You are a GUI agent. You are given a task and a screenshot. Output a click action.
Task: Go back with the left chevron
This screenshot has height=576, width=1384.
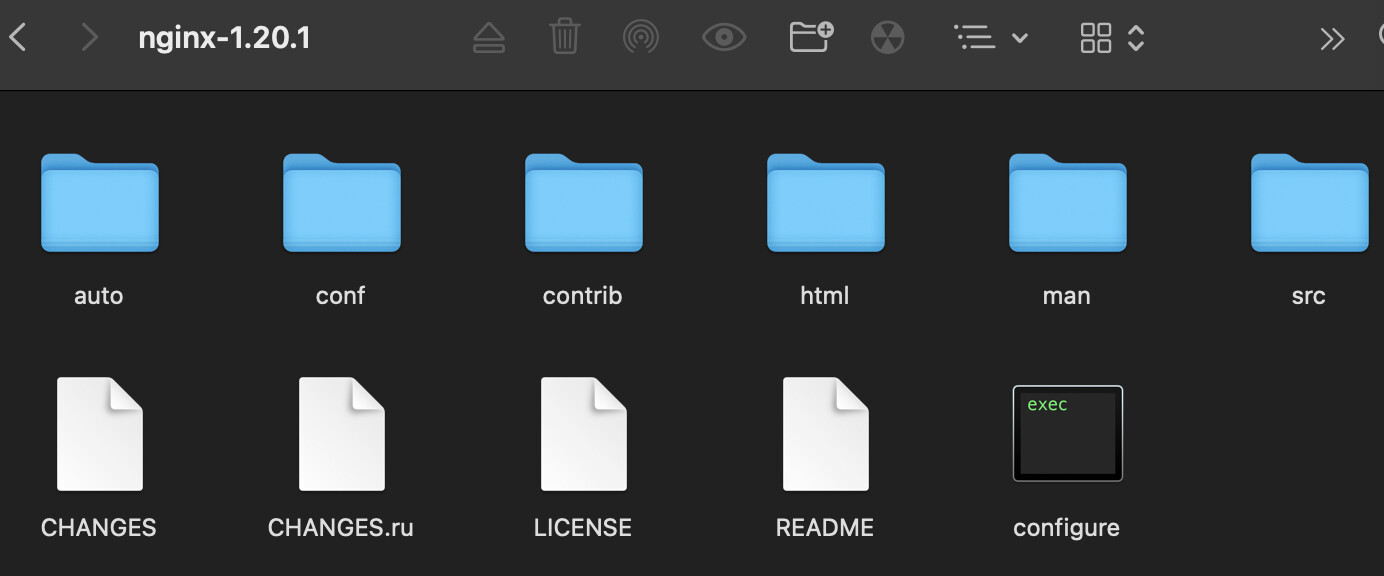point(17,38)
